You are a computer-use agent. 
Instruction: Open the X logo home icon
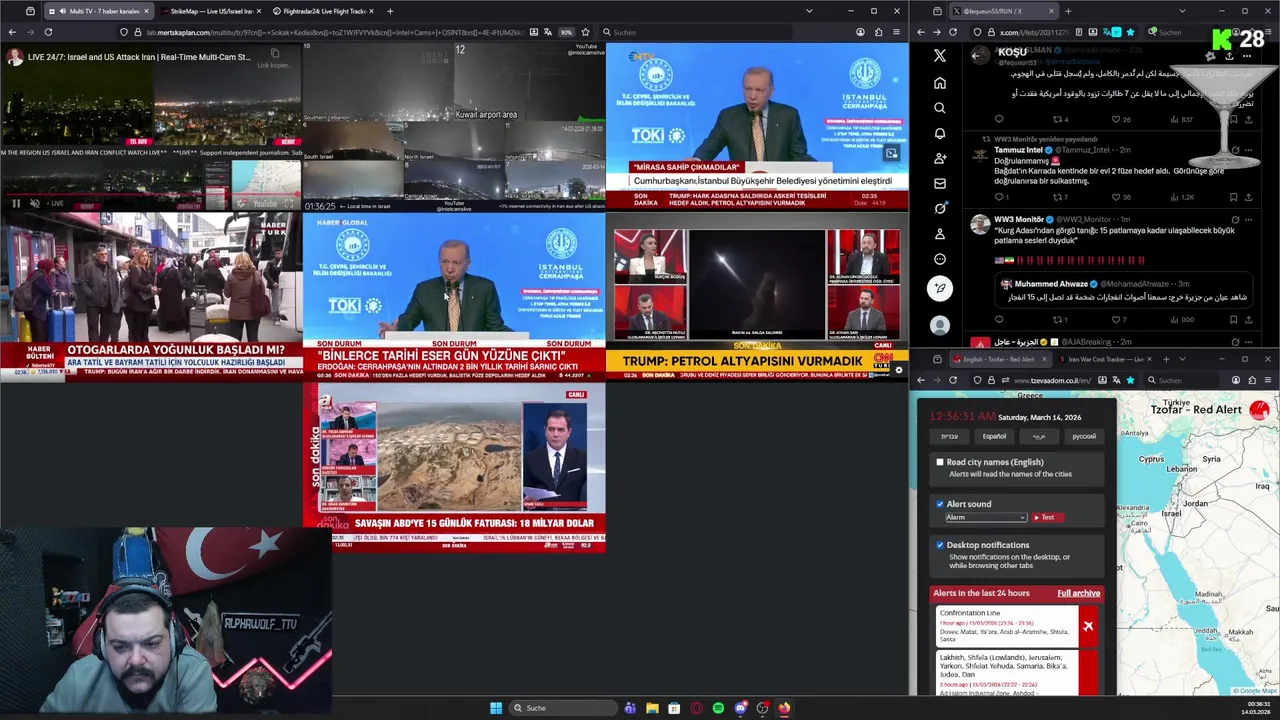939,56
